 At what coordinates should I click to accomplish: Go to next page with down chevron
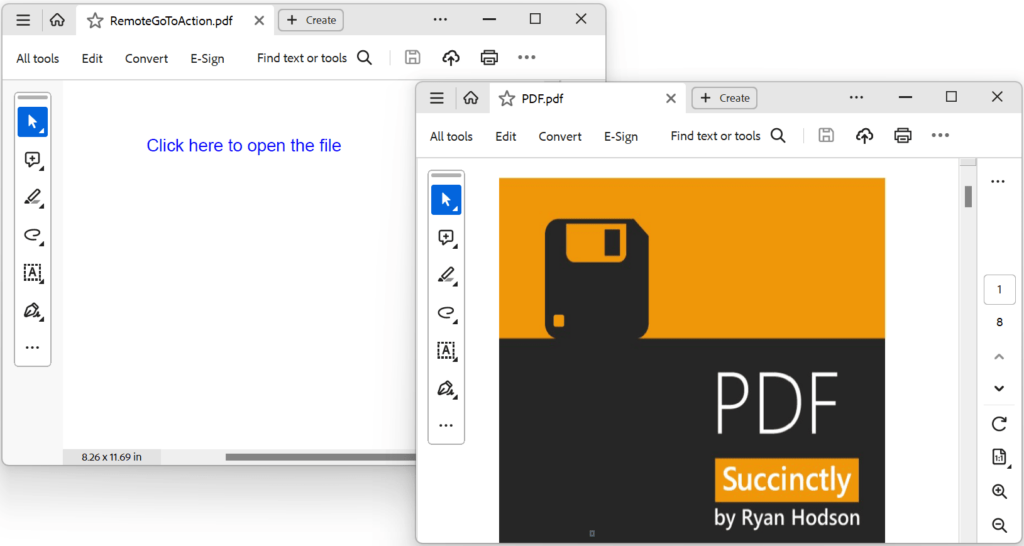pyautogui.click(x=998, y=388)
